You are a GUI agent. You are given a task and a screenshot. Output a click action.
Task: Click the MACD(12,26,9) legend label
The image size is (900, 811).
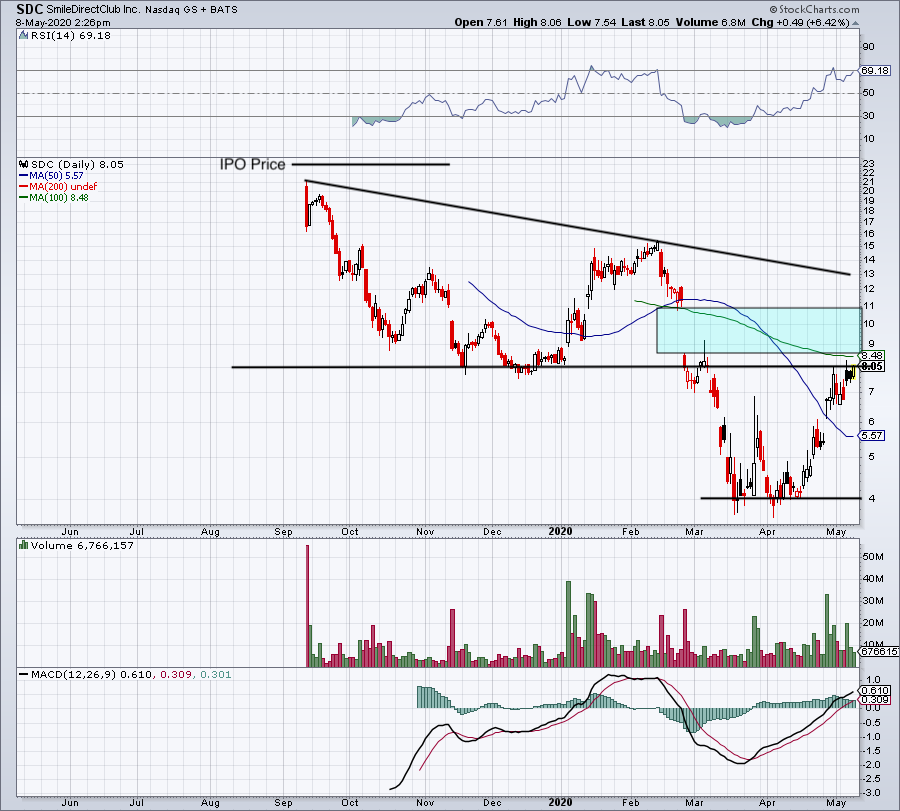[x=74, y=674]
